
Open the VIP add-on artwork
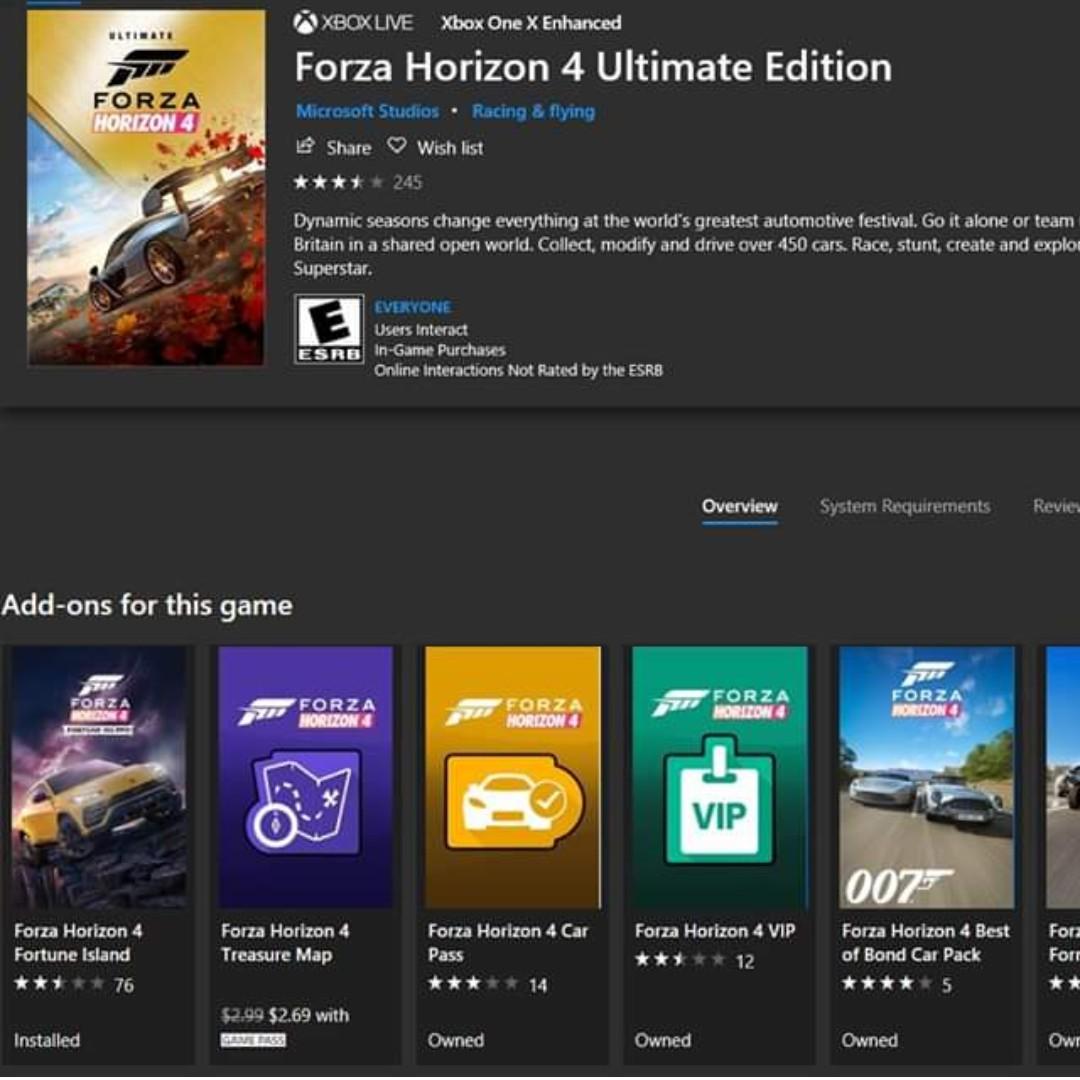click(720, 777)
